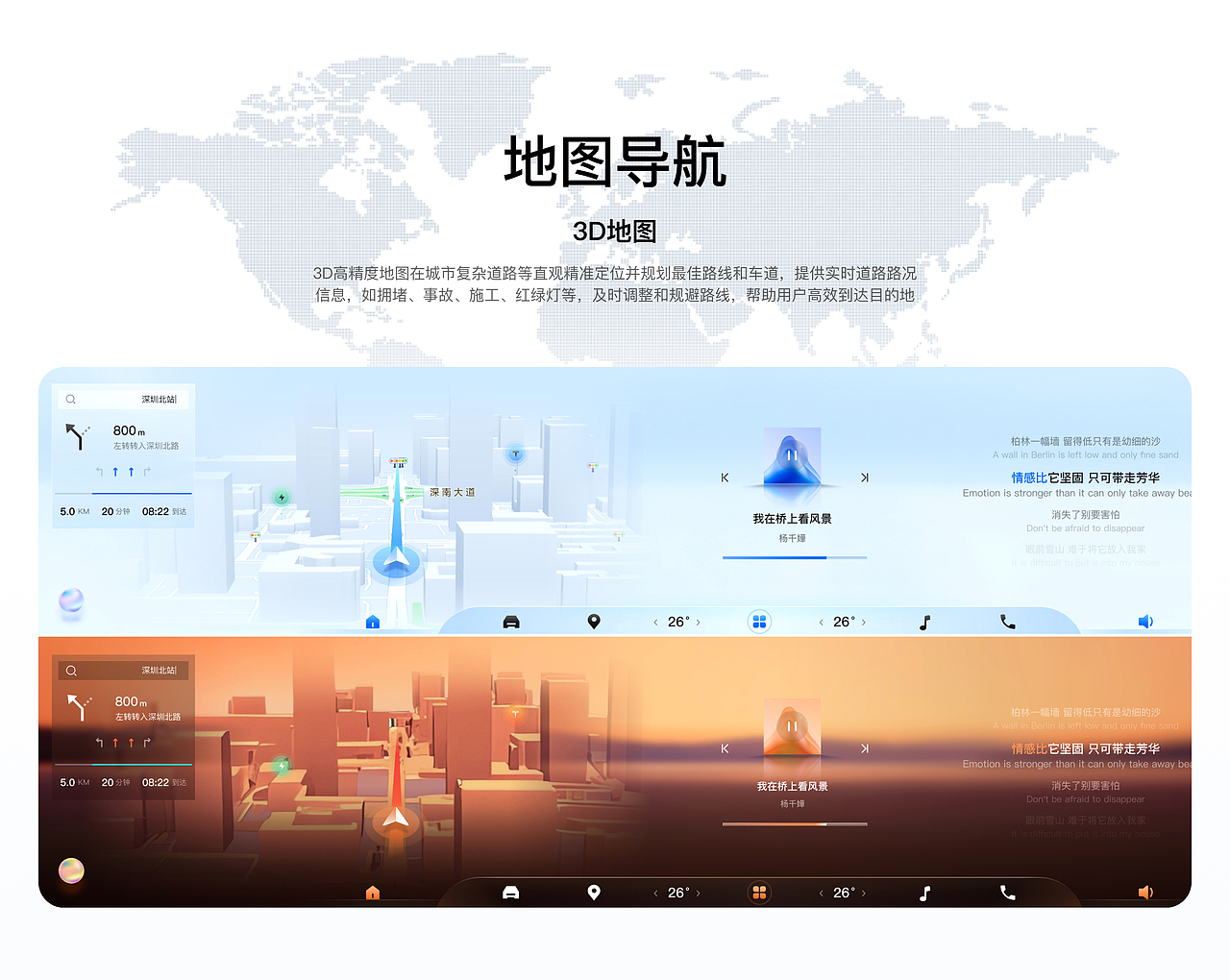Click the charging station marker on the map
Image resolution: width=1230 pixels, height=980 pixels.
point(280,496)
